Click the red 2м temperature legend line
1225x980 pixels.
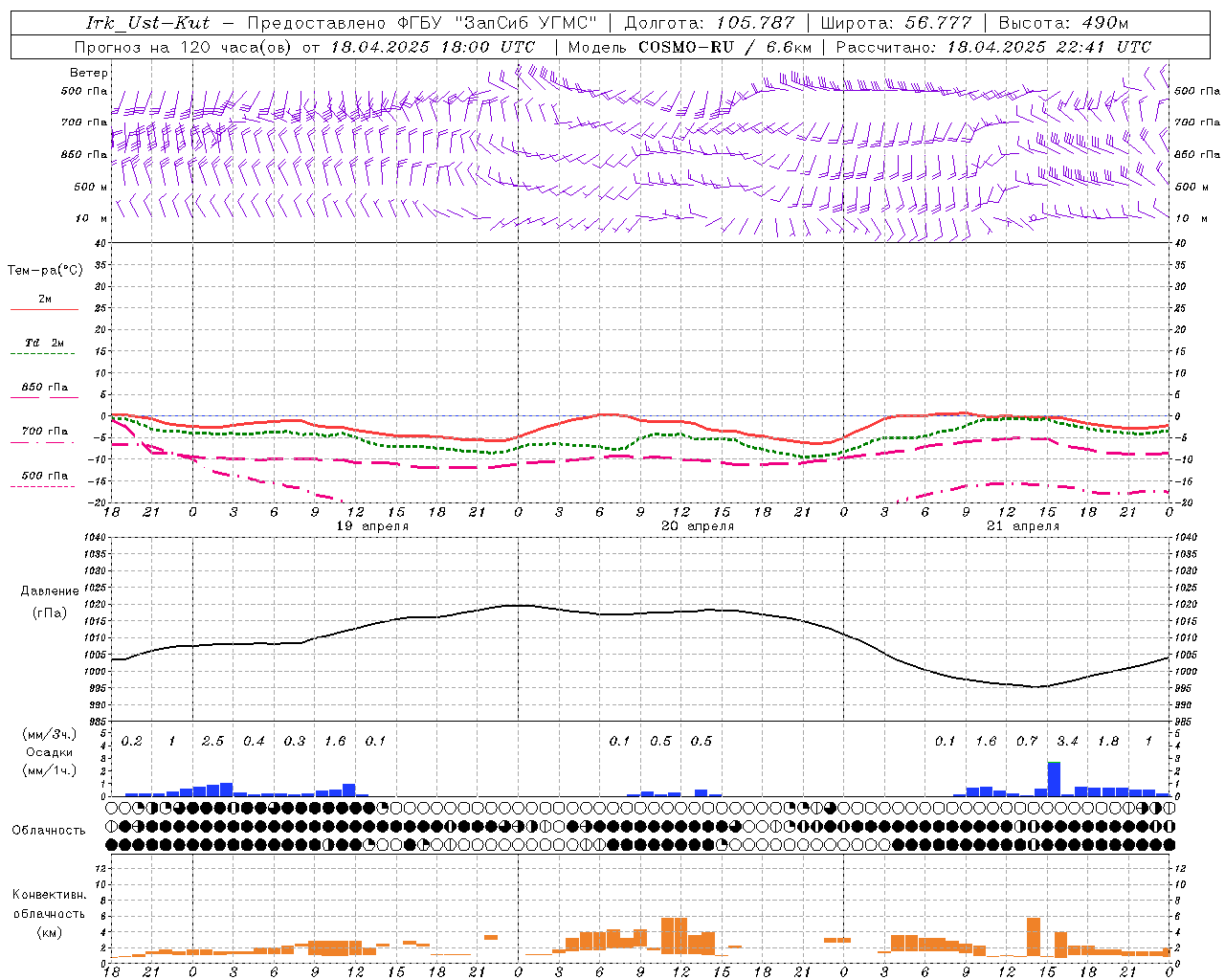pos(44,309)
